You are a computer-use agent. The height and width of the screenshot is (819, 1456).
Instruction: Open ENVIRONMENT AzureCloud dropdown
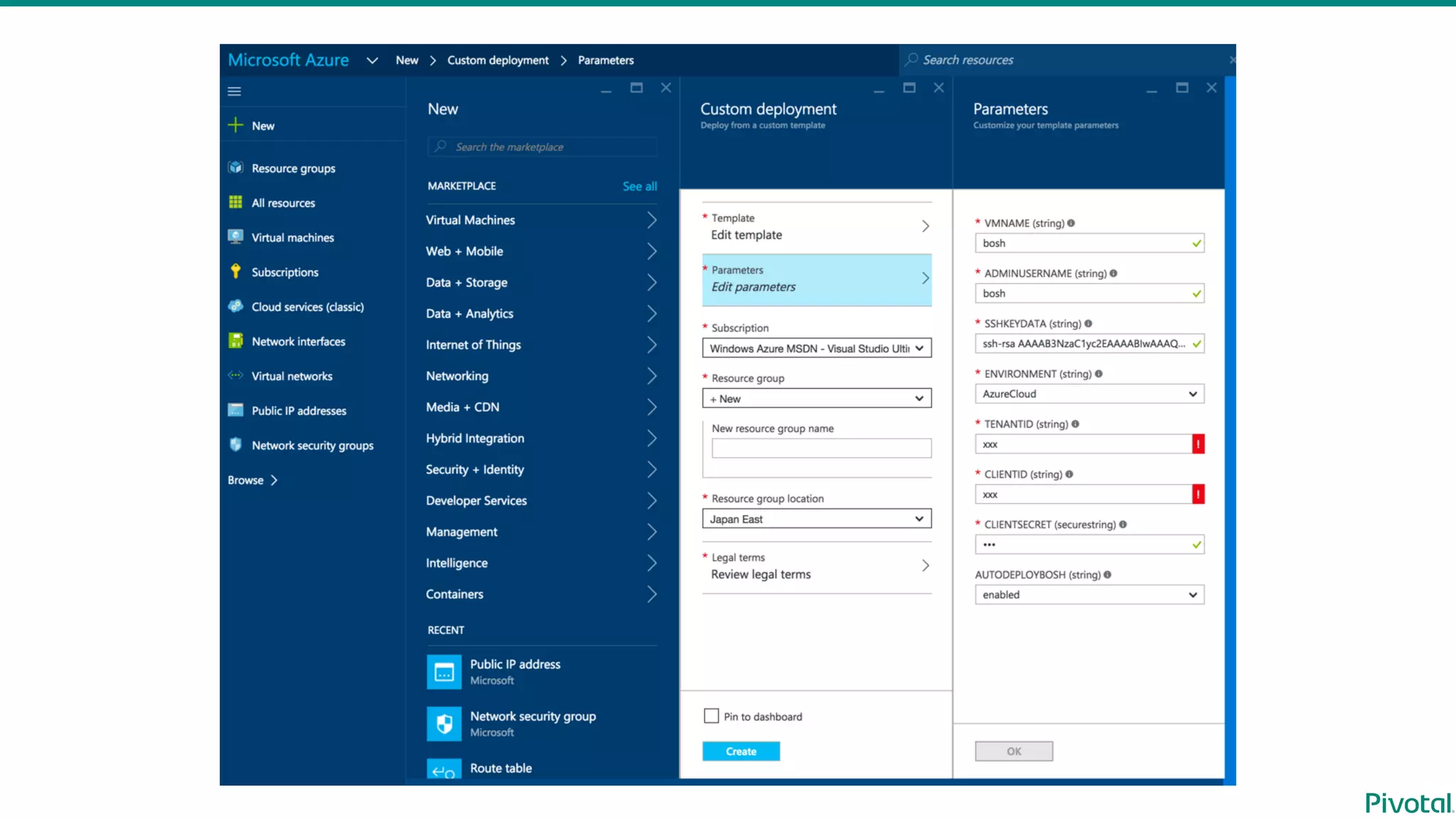tap(1088, 394)
